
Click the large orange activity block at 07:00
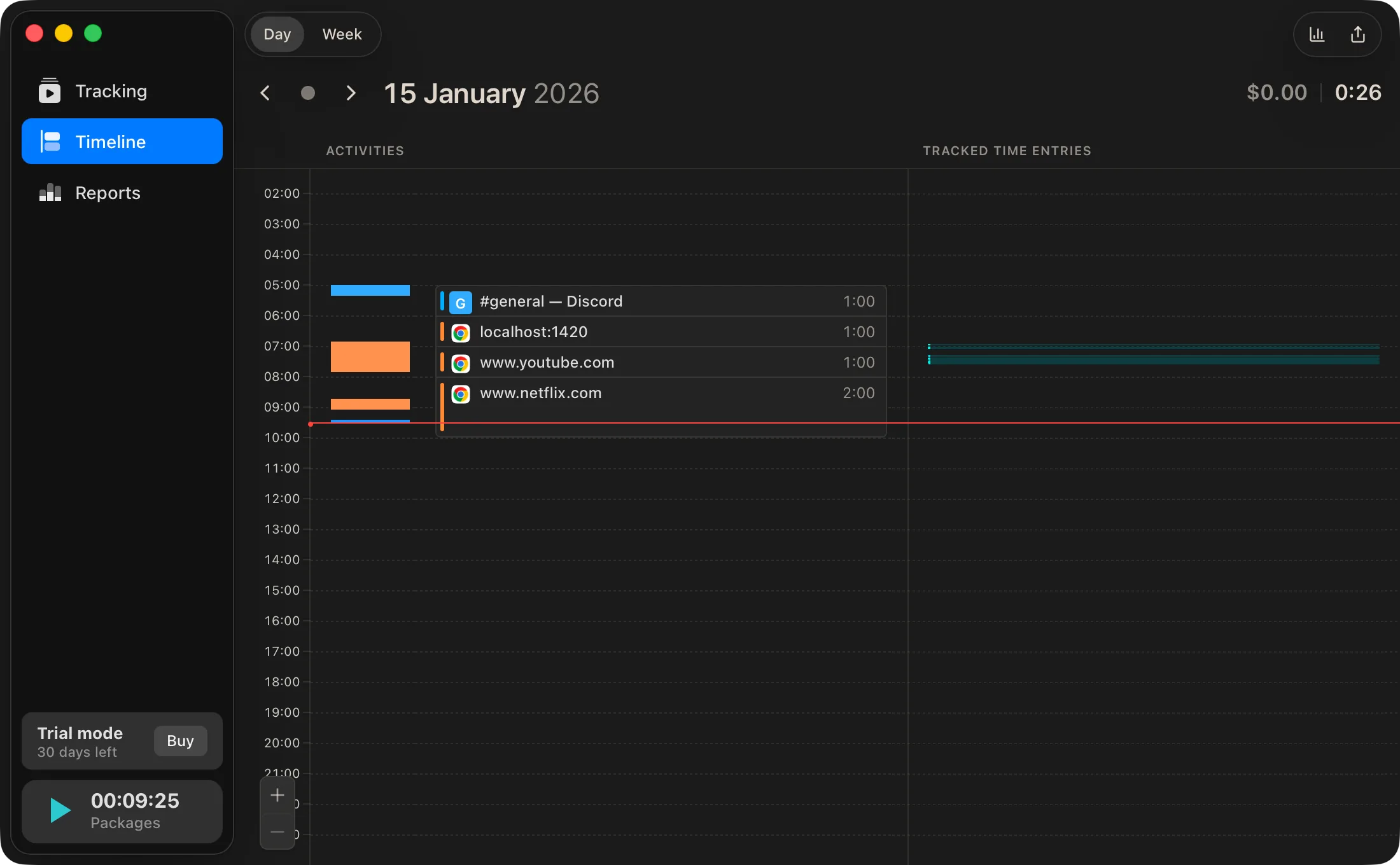pyautogui.click(x=370, y=357)
